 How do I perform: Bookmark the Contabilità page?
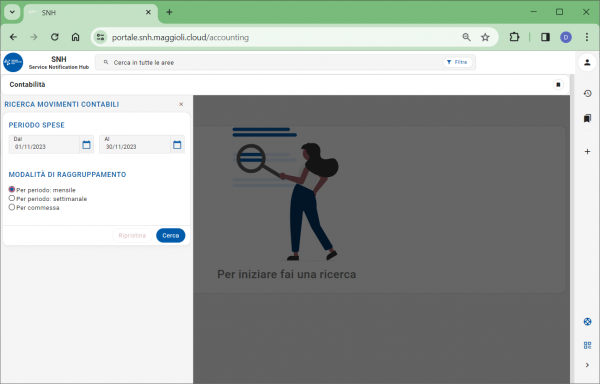[x=558, y=85]
